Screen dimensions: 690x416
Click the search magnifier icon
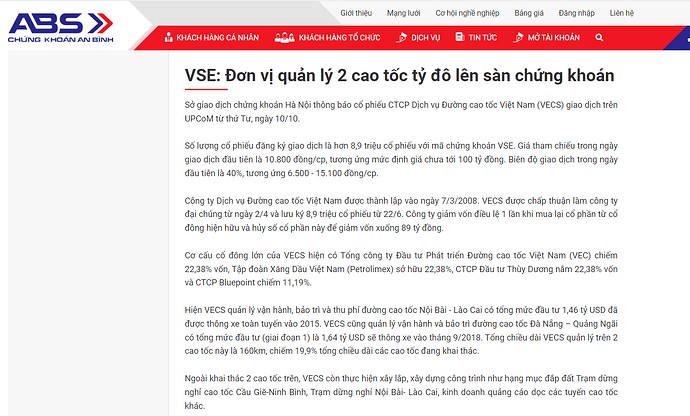[599, 38]
